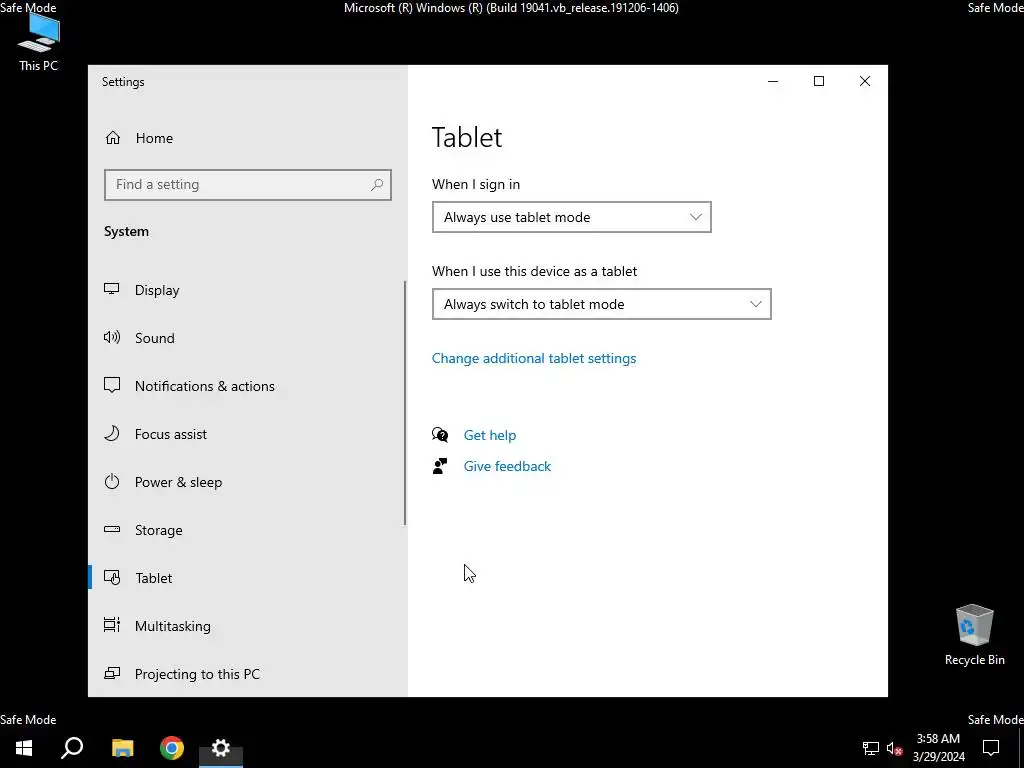The width and height of the screenshot is (1024, 768).
Task: Select the Recycle Bin desktop icon
Action: click(974, 635)
